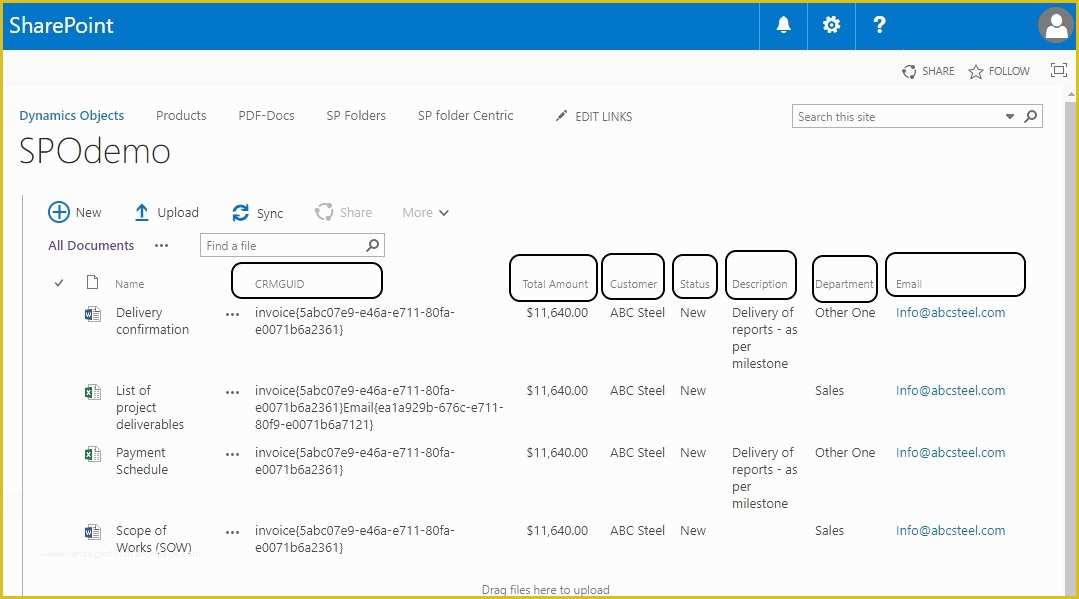Screen dimensions: 1079x599
Task: Open the Products navigation link
Action: point(181,116)
